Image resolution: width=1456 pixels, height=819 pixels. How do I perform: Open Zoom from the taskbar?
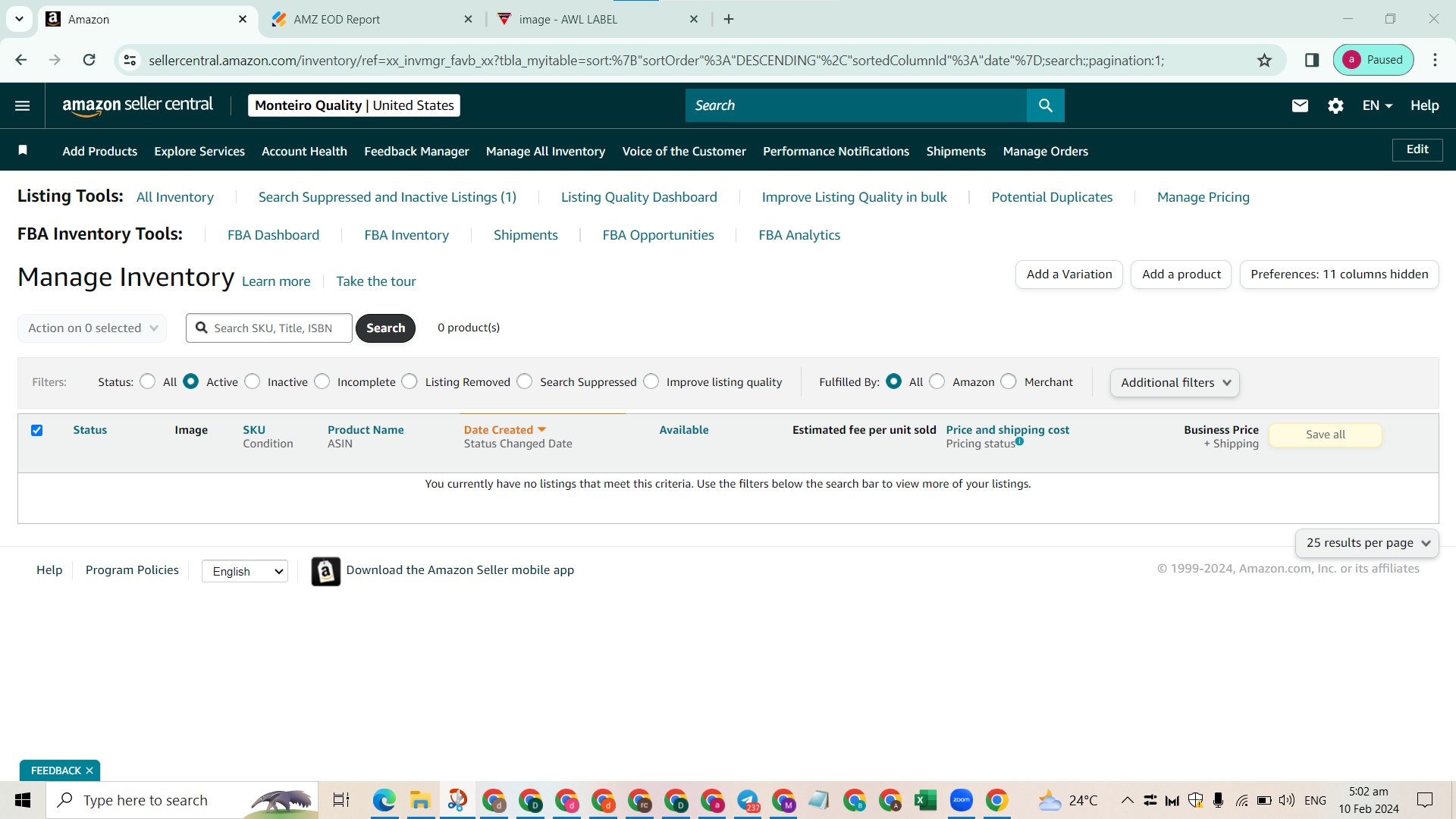click(961, 800)
